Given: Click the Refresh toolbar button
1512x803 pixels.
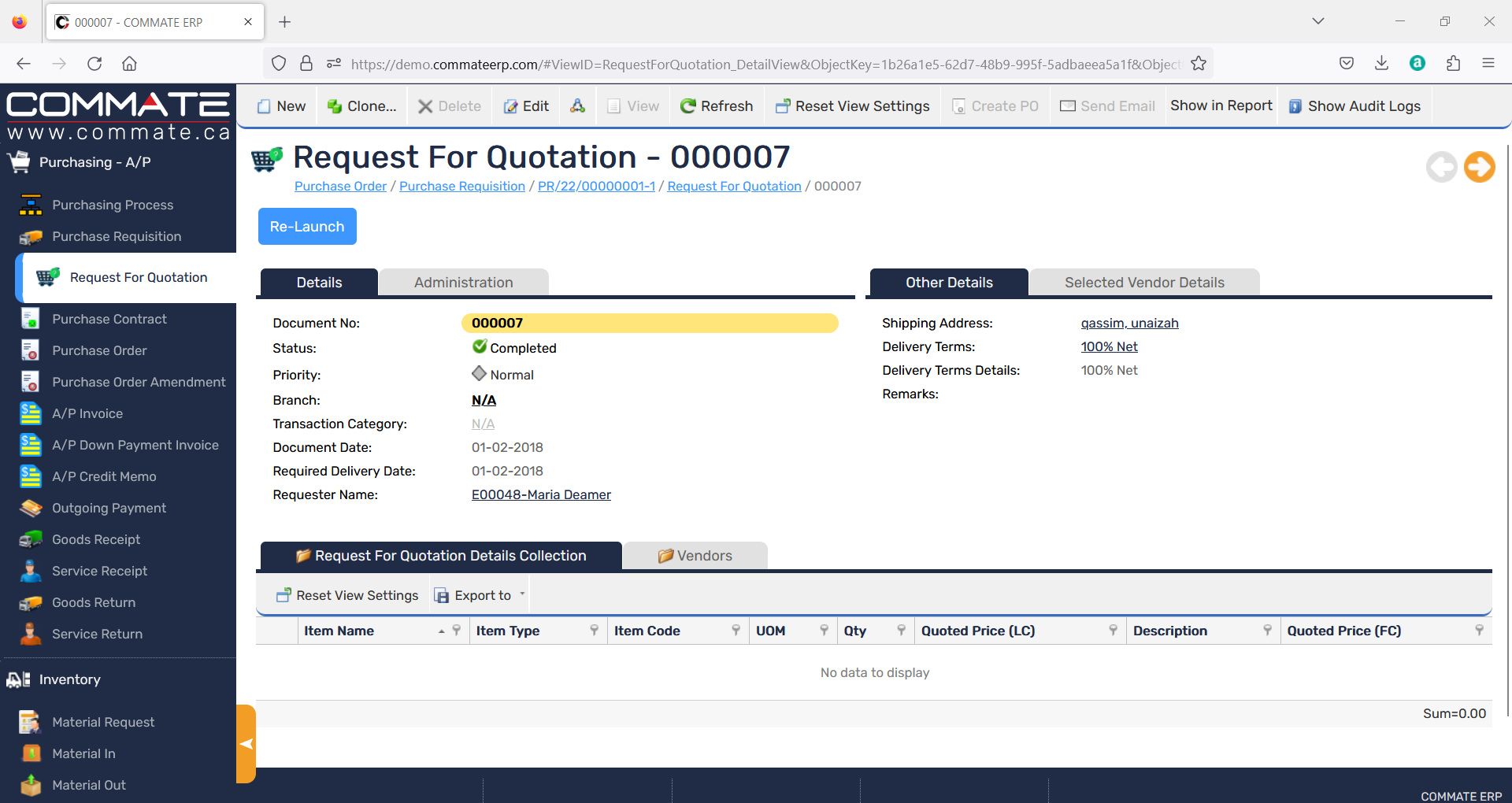Looking at the screenshot, I should tap(717, 106).
